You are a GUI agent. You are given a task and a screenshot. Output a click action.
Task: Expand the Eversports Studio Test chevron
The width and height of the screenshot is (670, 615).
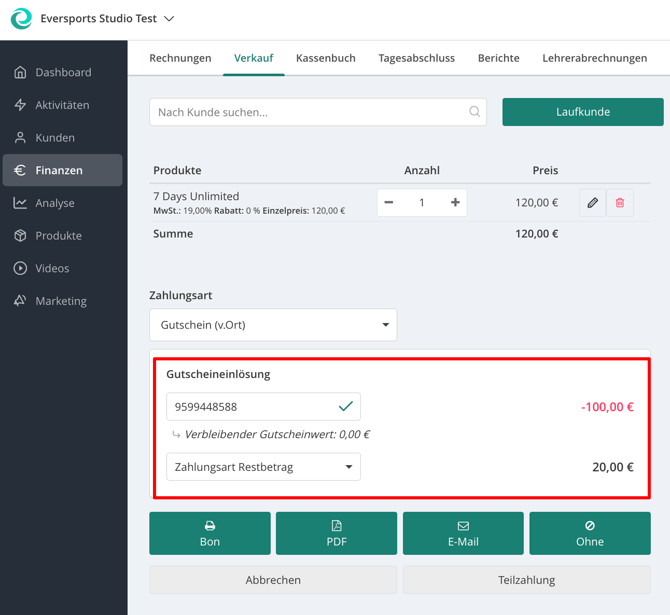tap(169, 19)
